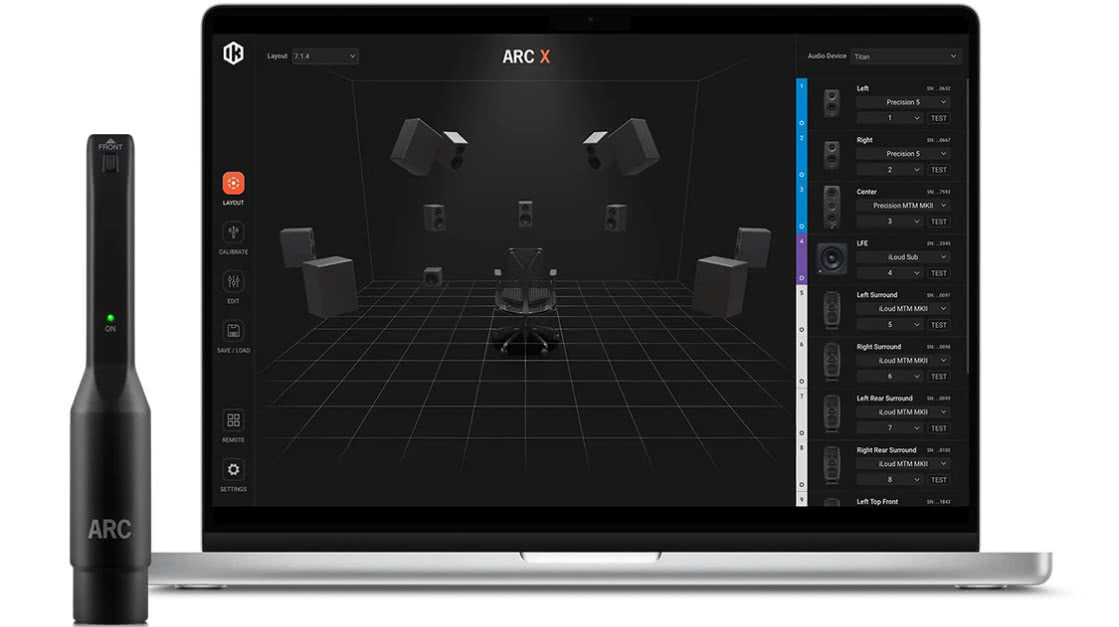Toggle the circle marker on channel 1 strip
The image size is (1119, 627).
pyautogui.click(x=801, y=123)
